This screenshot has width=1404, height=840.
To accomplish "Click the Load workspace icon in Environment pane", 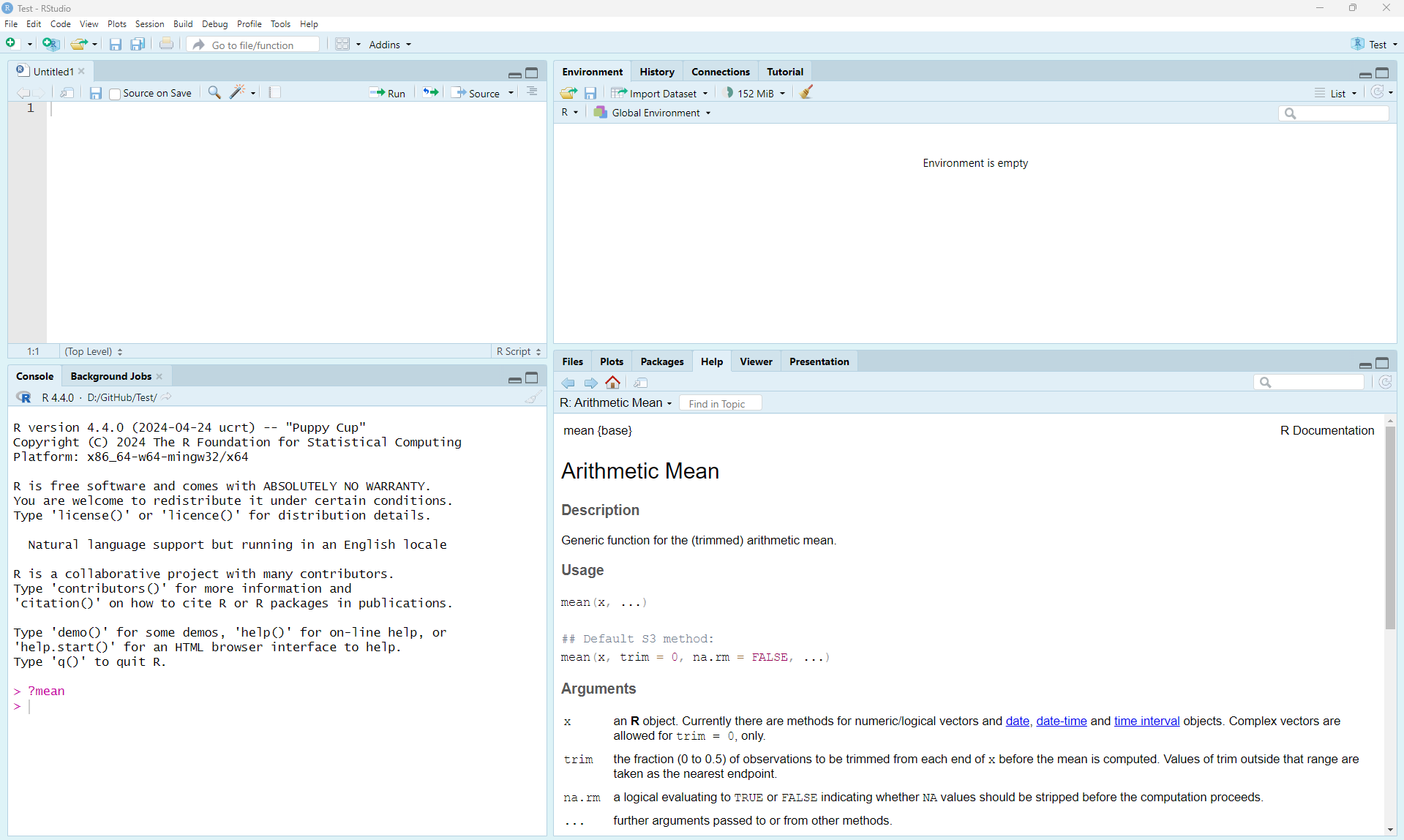I will (568, 93).
